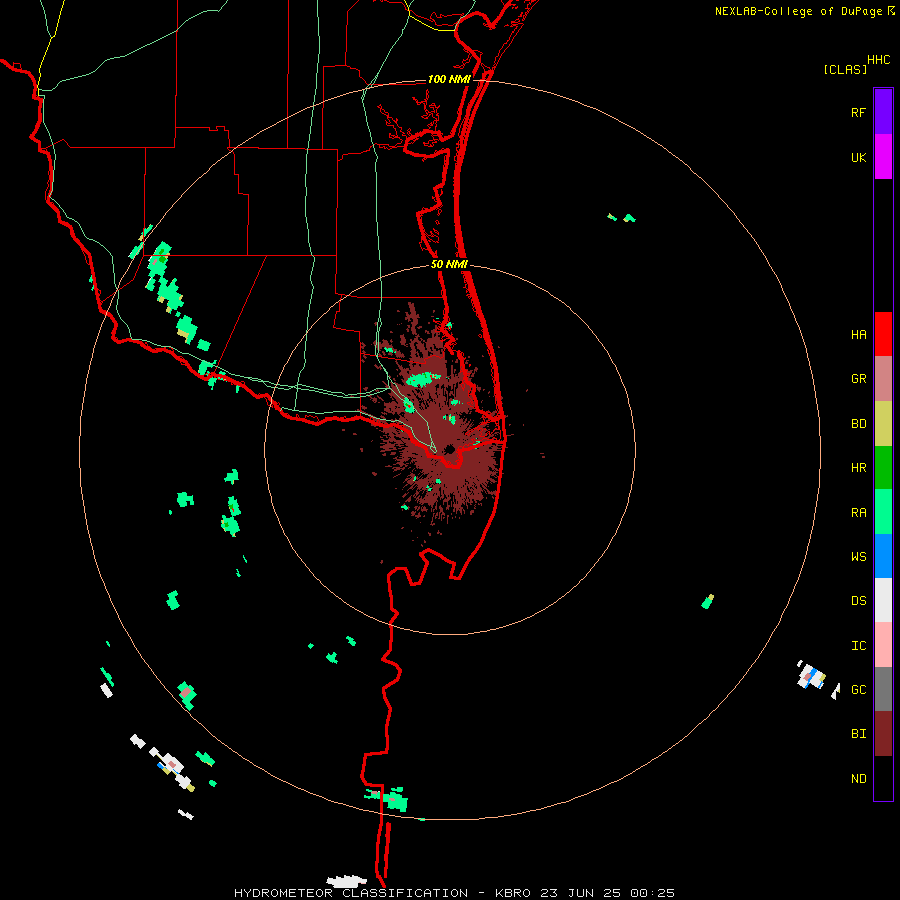This screenshot has height=900, width=900.
Task: Click the GC gray legend swatch
Action: [x=883, y=689]
